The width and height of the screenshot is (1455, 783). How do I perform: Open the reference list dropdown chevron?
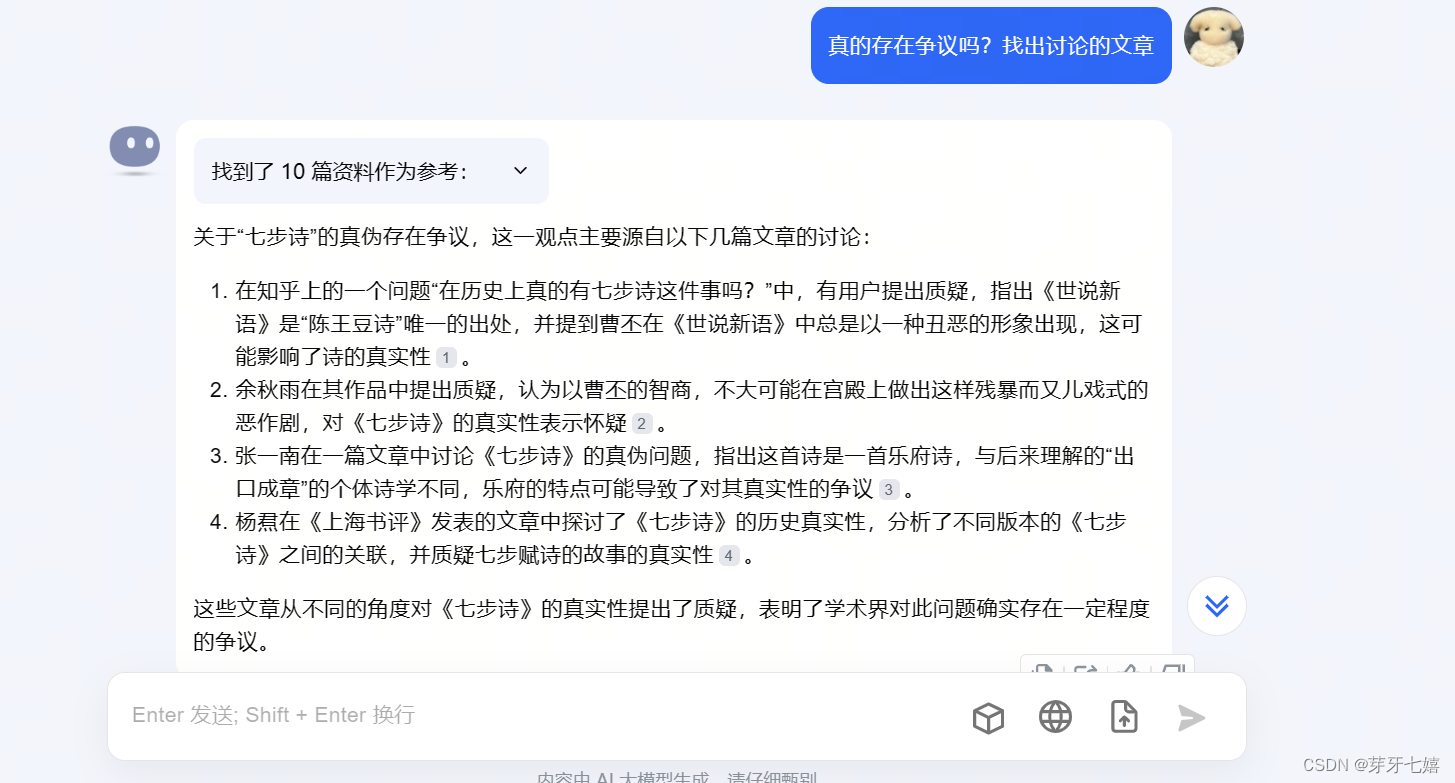pos(519,171)
